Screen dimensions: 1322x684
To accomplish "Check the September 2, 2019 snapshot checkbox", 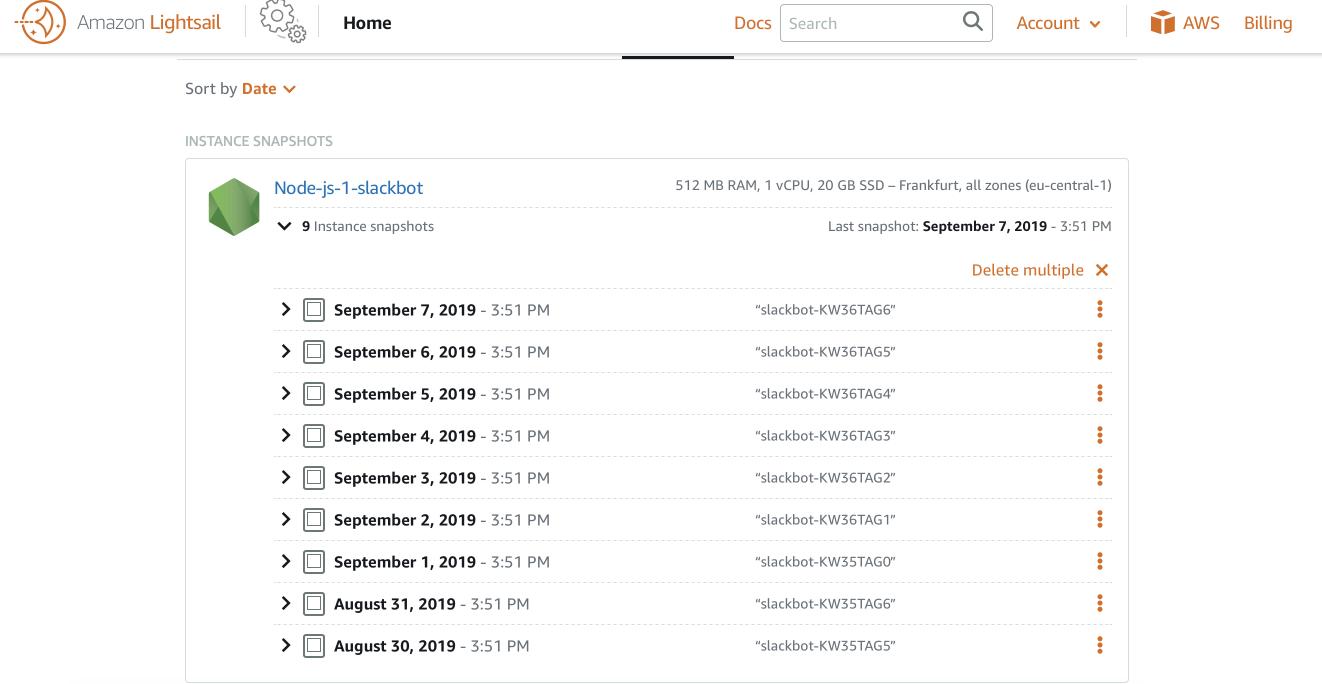I will coord(314,520).
